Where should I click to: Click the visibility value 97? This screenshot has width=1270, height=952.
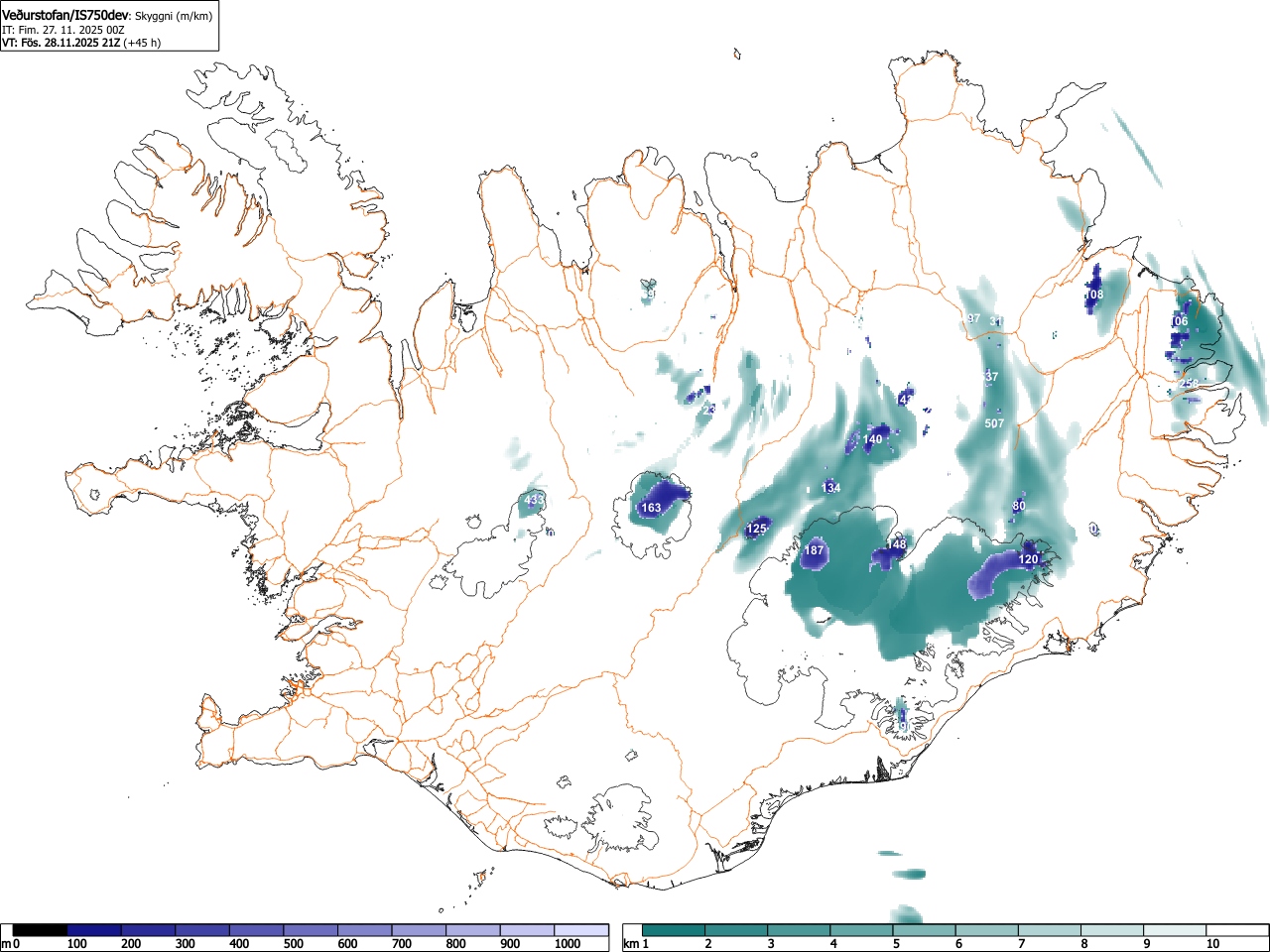coord(973,318)
